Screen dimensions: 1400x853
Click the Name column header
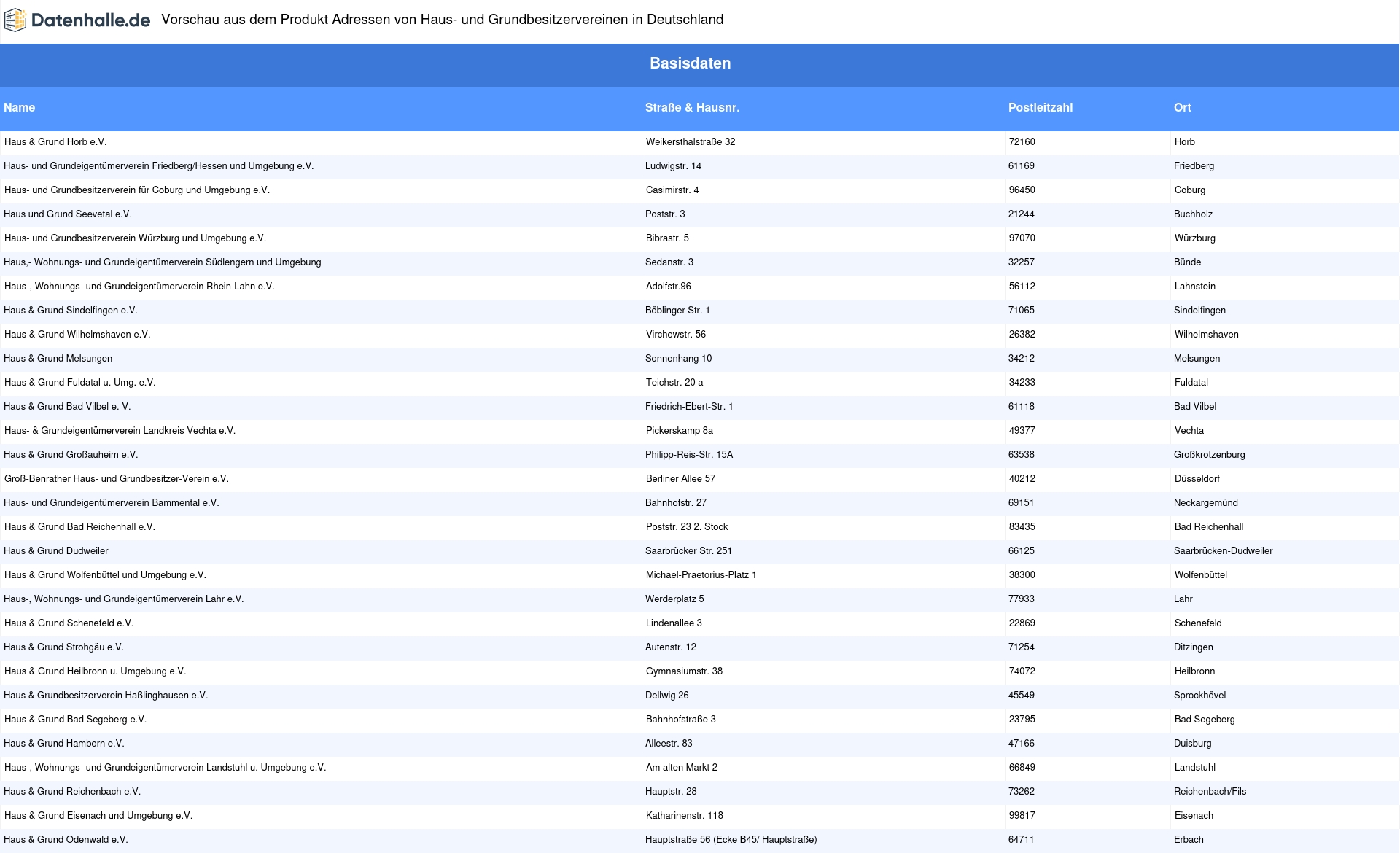tap(20, 108)
